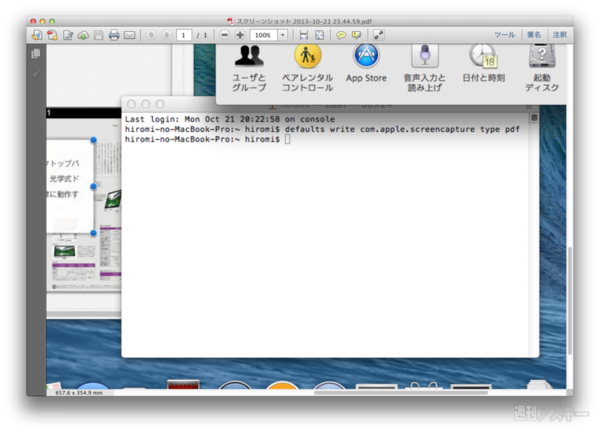Click the page size text 657.6 x 354.9 mm
This screenshot has height=433, width=600.
coord(79,393)
